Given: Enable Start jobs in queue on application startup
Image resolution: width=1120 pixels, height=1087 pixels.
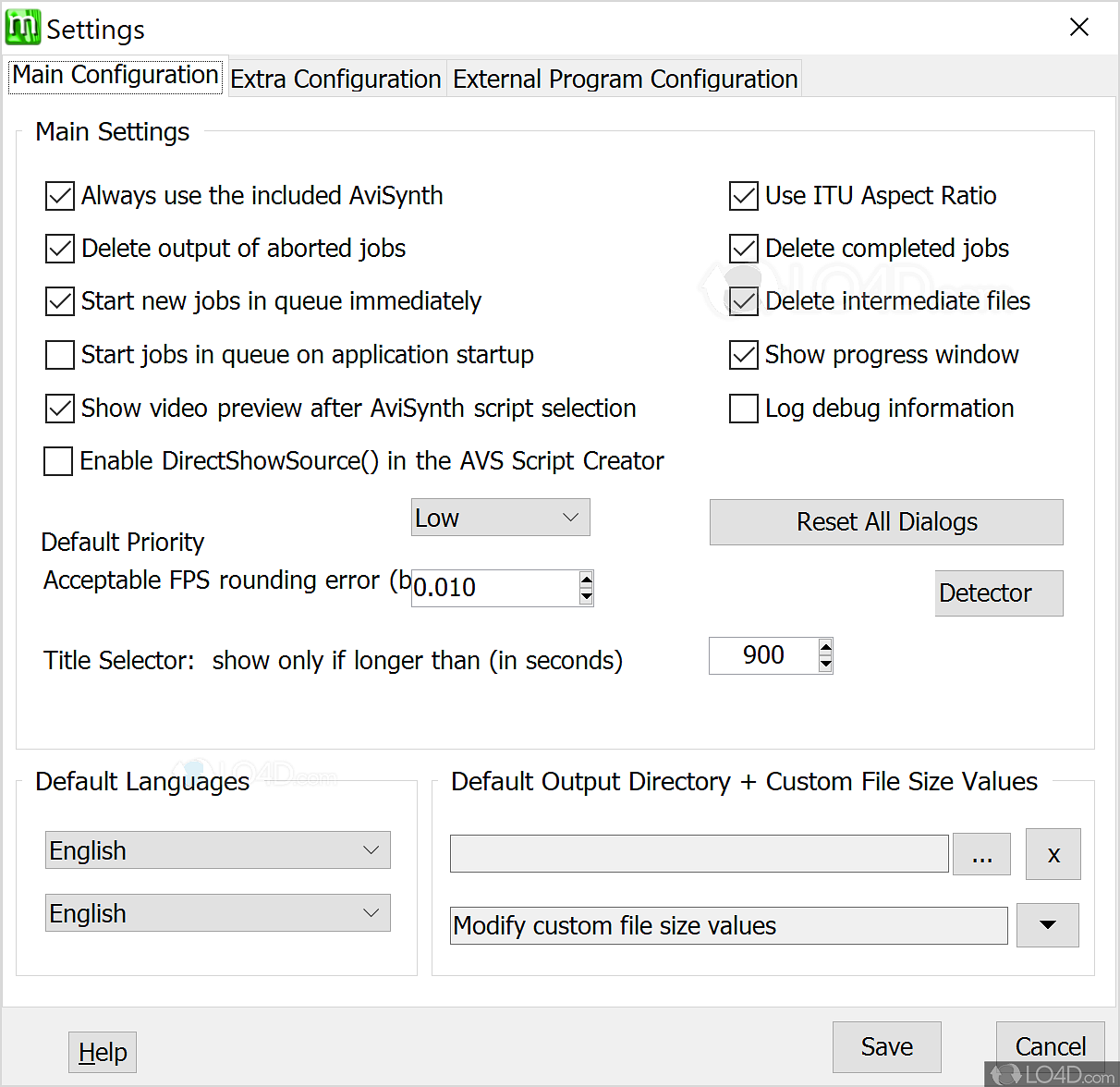Looking at the screenshot, I should coord(60,355).
